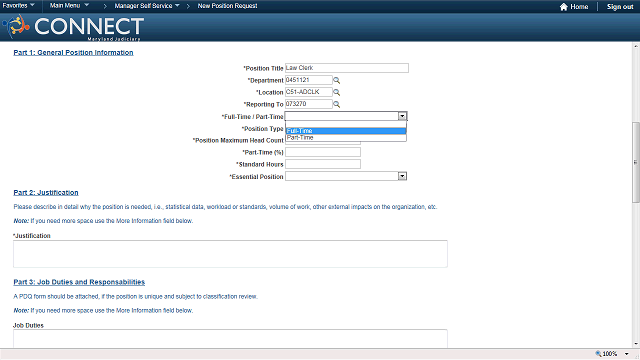Click the zoom level magnifier icon
The width and height of the screenshot is (640, 360).
pos(598,354)
